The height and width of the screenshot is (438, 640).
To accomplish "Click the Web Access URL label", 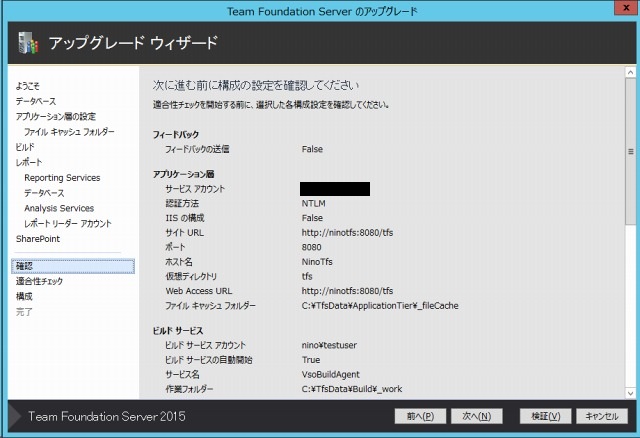I will 199,291.
